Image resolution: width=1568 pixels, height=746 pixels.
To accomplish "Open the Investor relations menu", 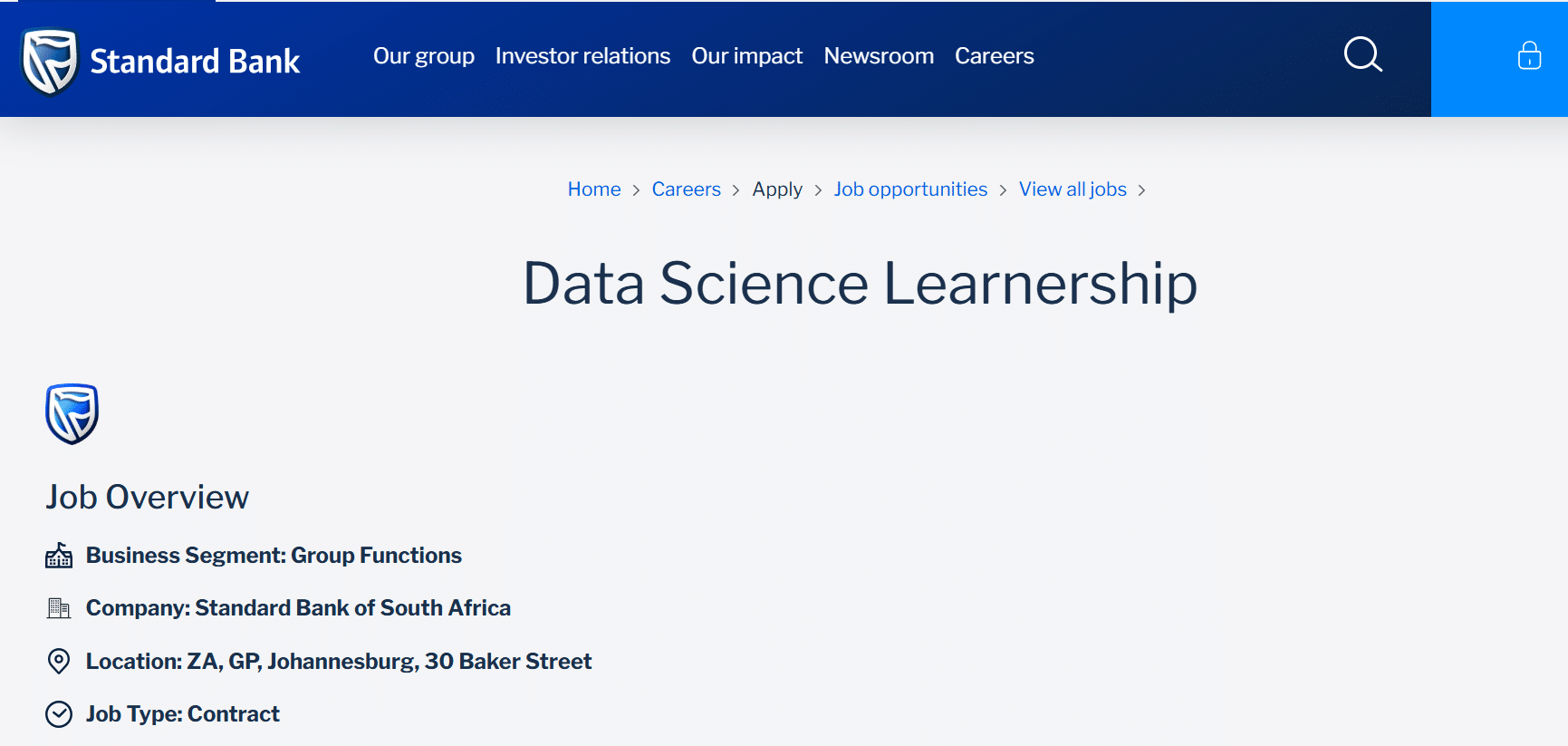I will click(x=582, y=56).
